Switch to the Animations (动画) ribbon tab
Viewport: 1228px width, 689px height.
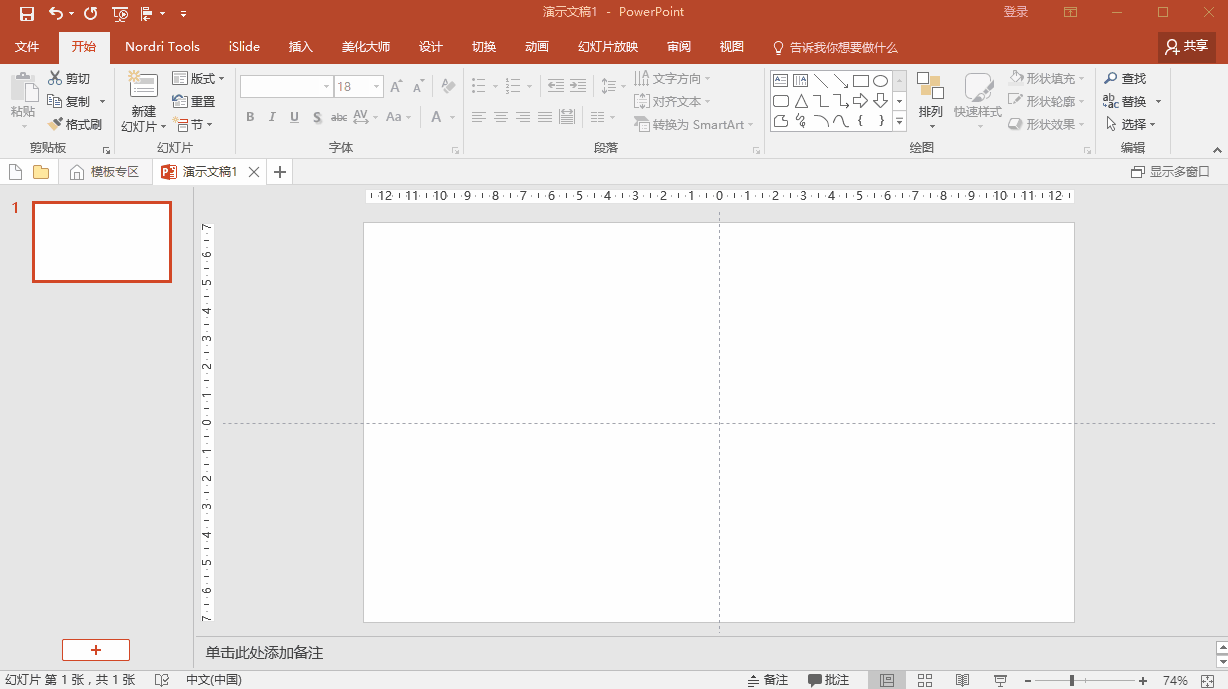(x=537, y=47)
